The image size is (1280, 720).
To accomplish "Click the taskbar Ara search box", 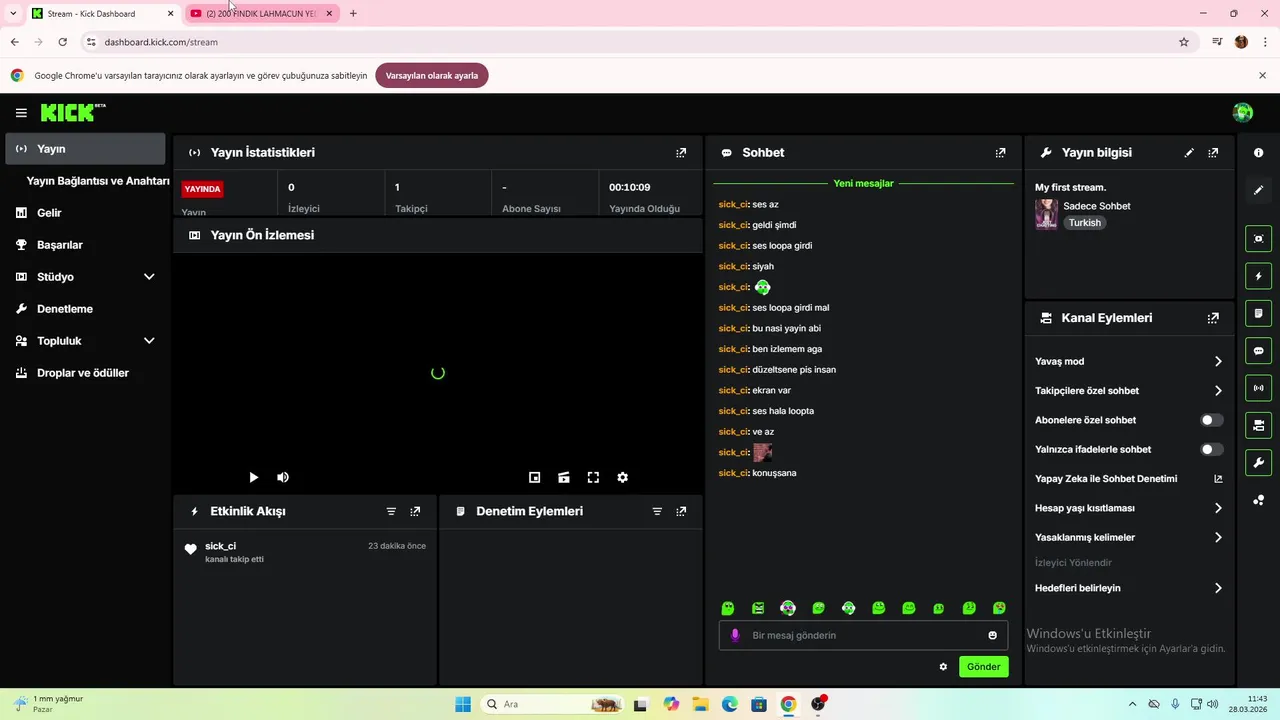I will coord(551,704).
